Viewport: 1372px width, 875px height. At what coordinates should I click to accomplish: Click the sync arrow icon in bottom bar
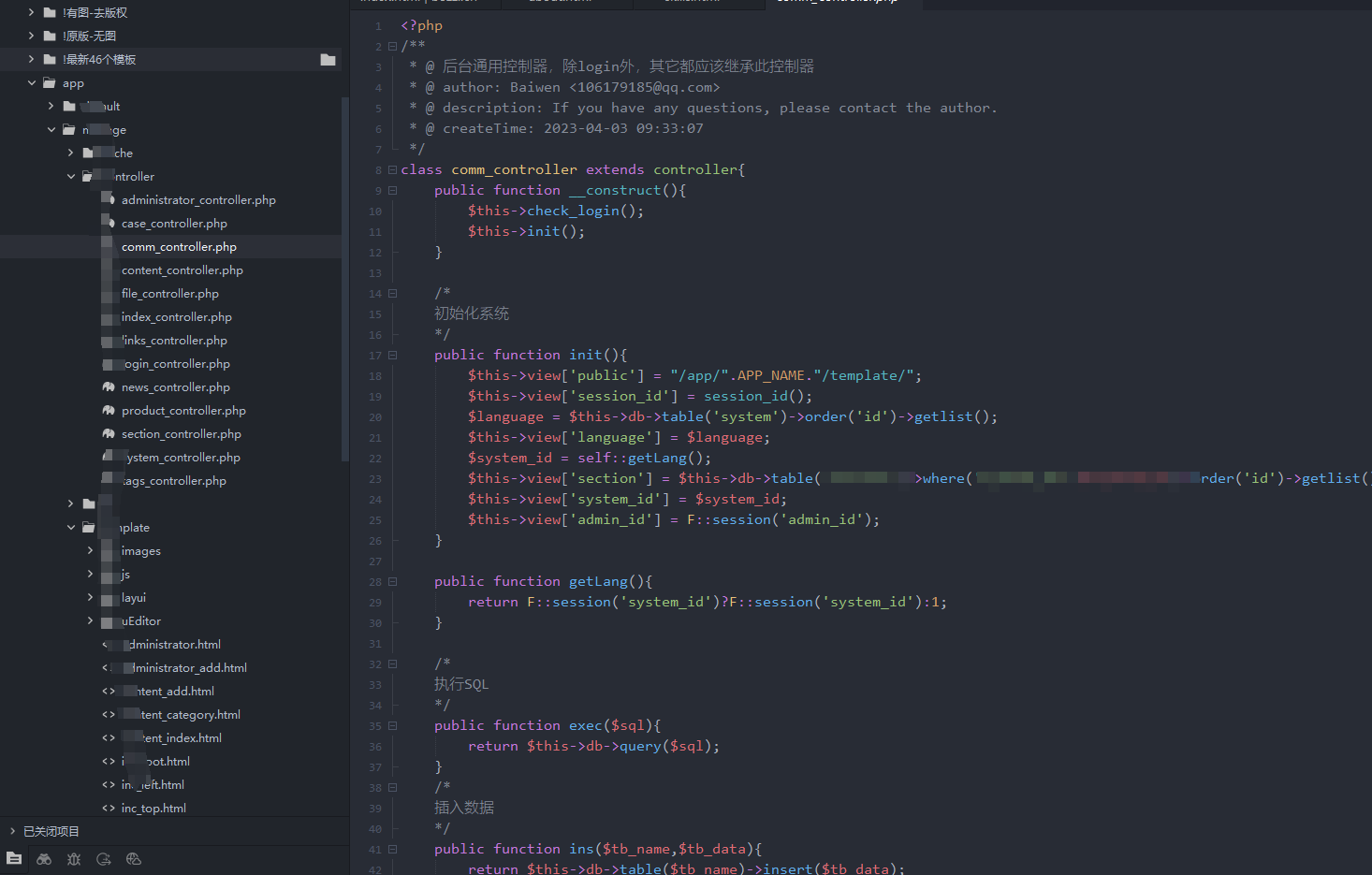[x=104, y=858]
